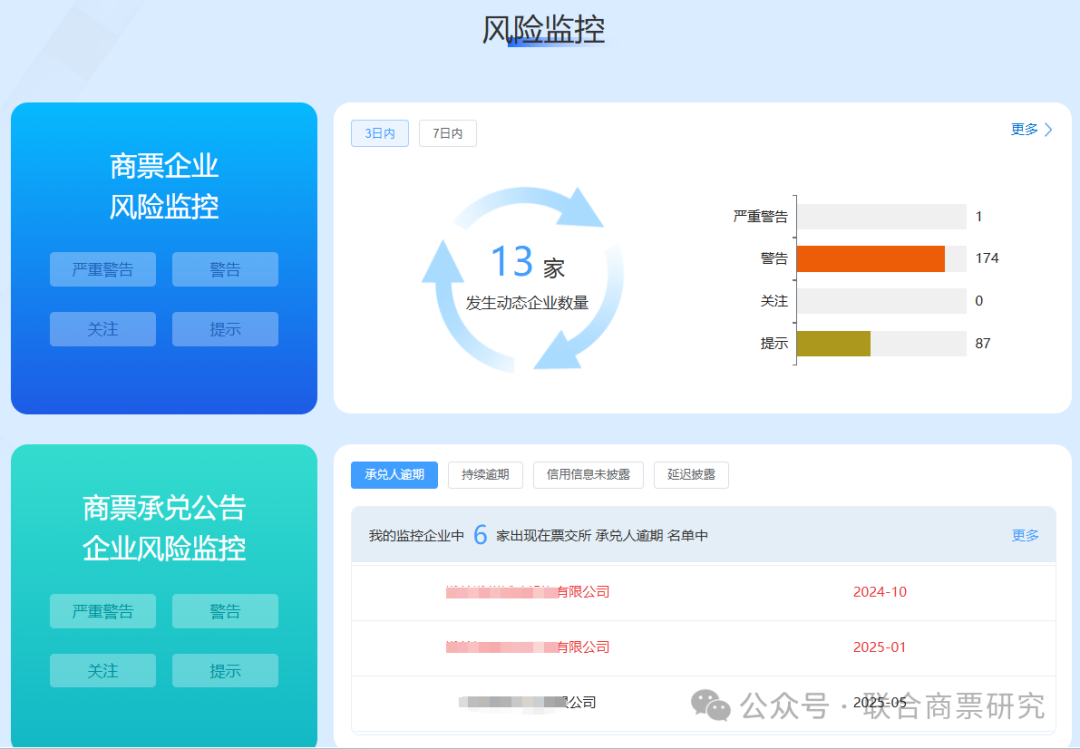Switch to the 7日内 time filter
1080x749 pixels.
point(447,134)
